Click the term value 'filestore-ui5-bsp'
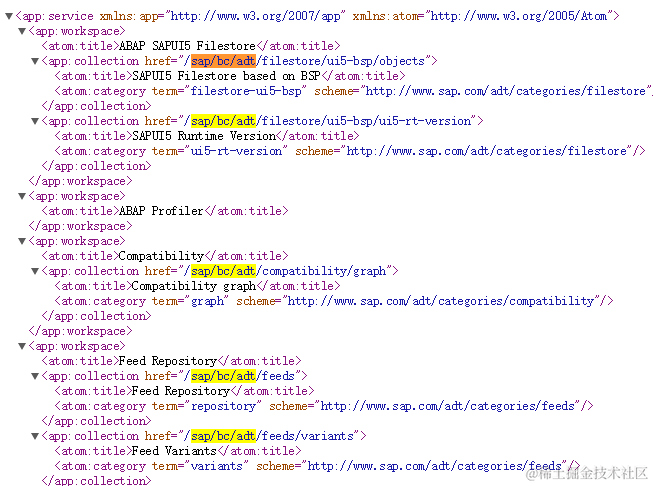 (246, 91)
